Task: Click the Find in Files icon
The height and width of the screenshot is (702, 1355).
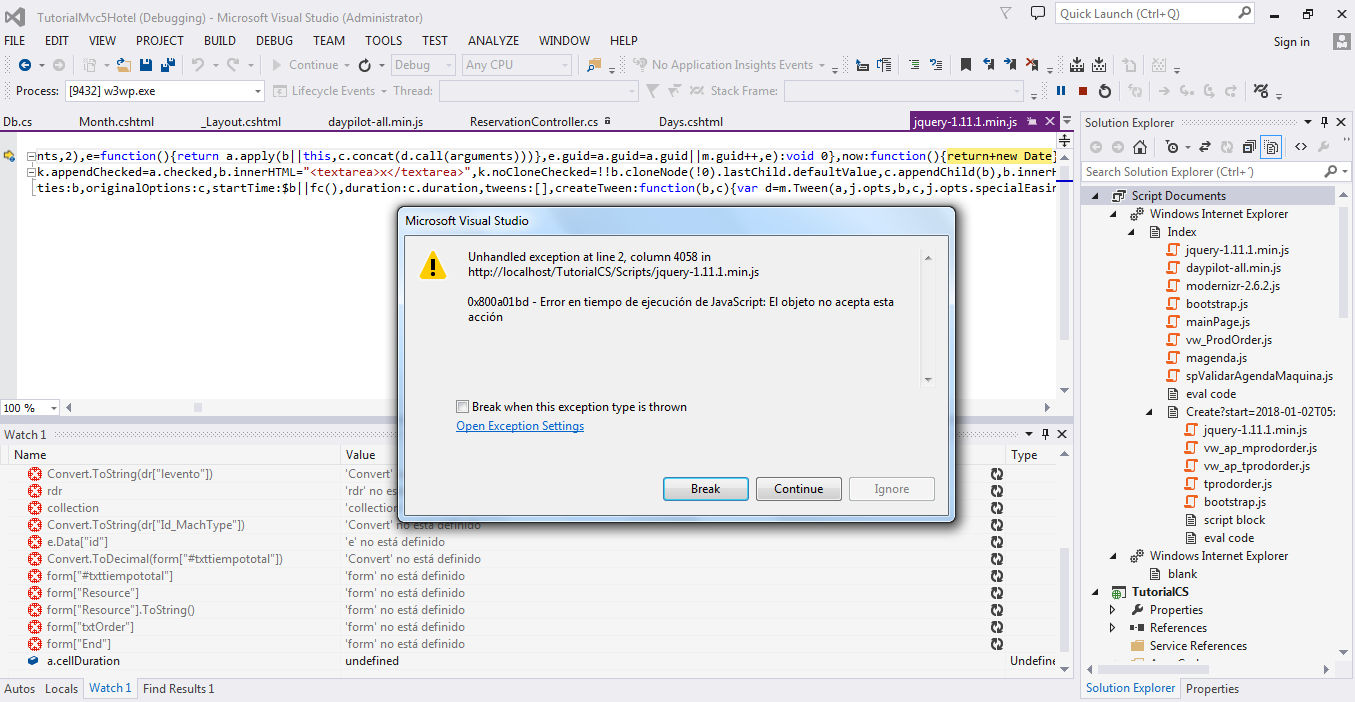Action: (594, 65)
